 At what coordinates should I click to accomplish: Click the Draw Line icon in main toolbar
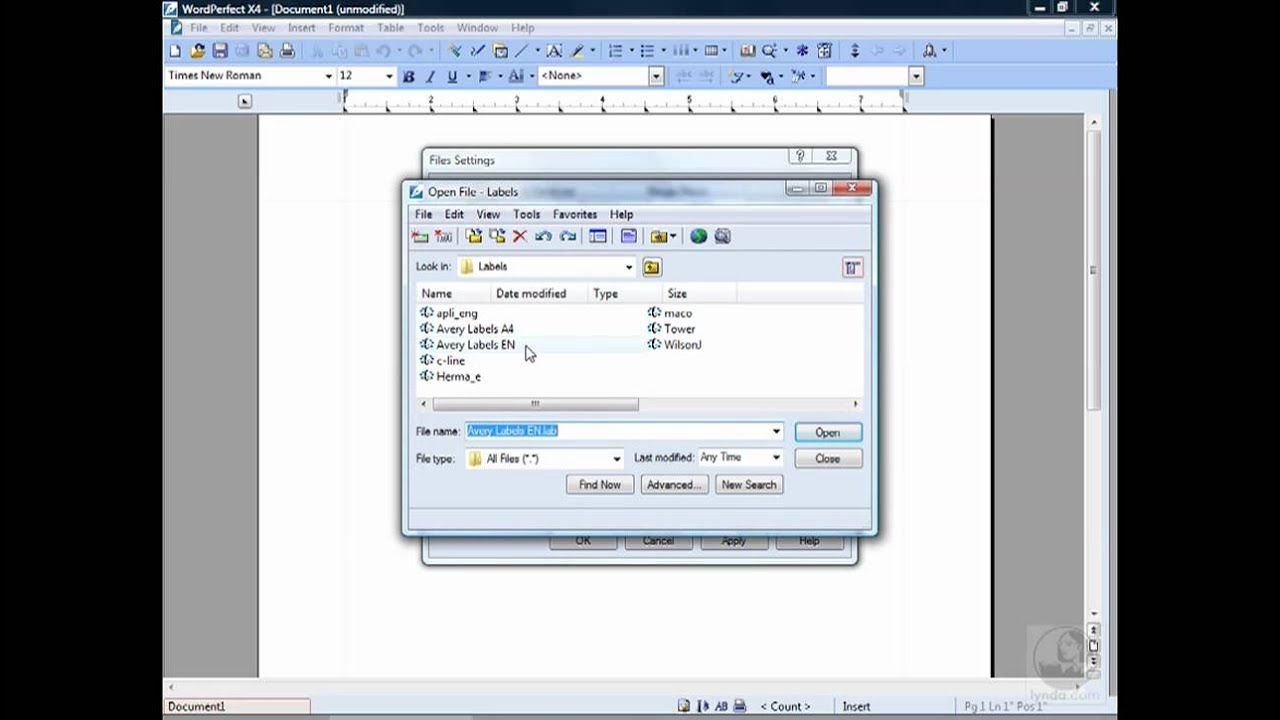point(521,51)
